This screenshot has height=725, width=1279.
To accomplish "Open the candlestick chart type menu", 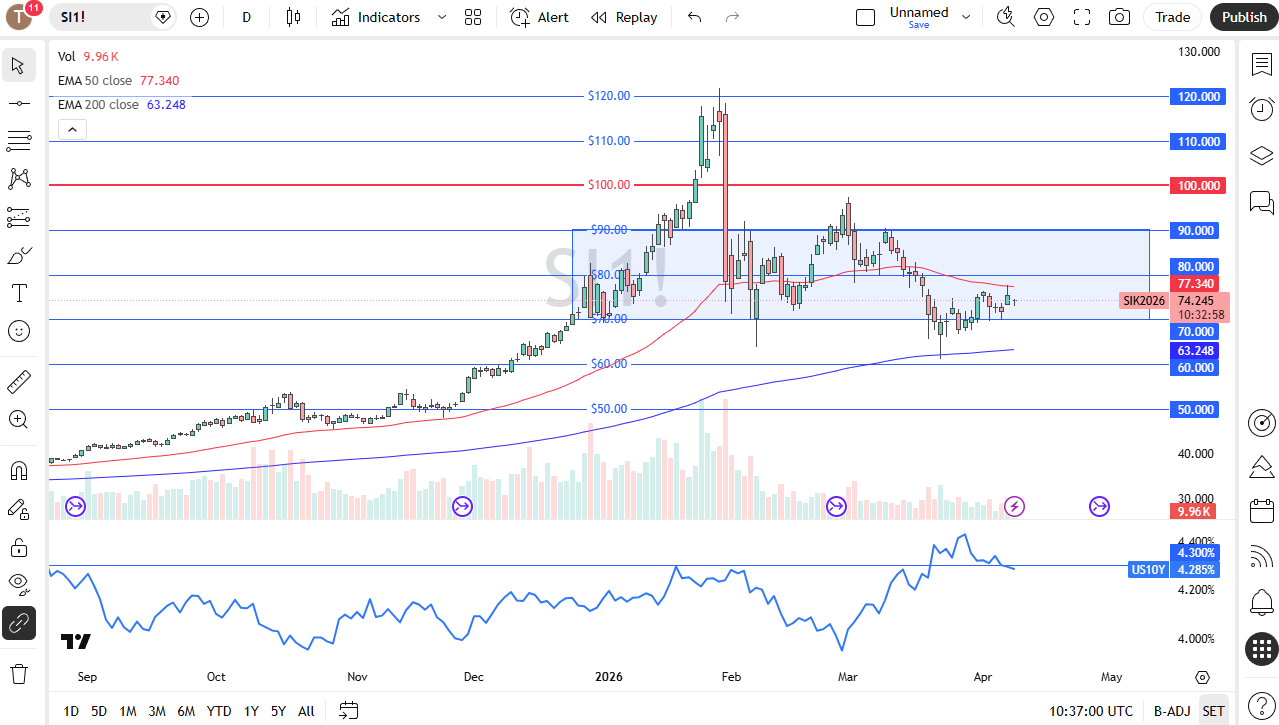I will [x=293, y=17].
